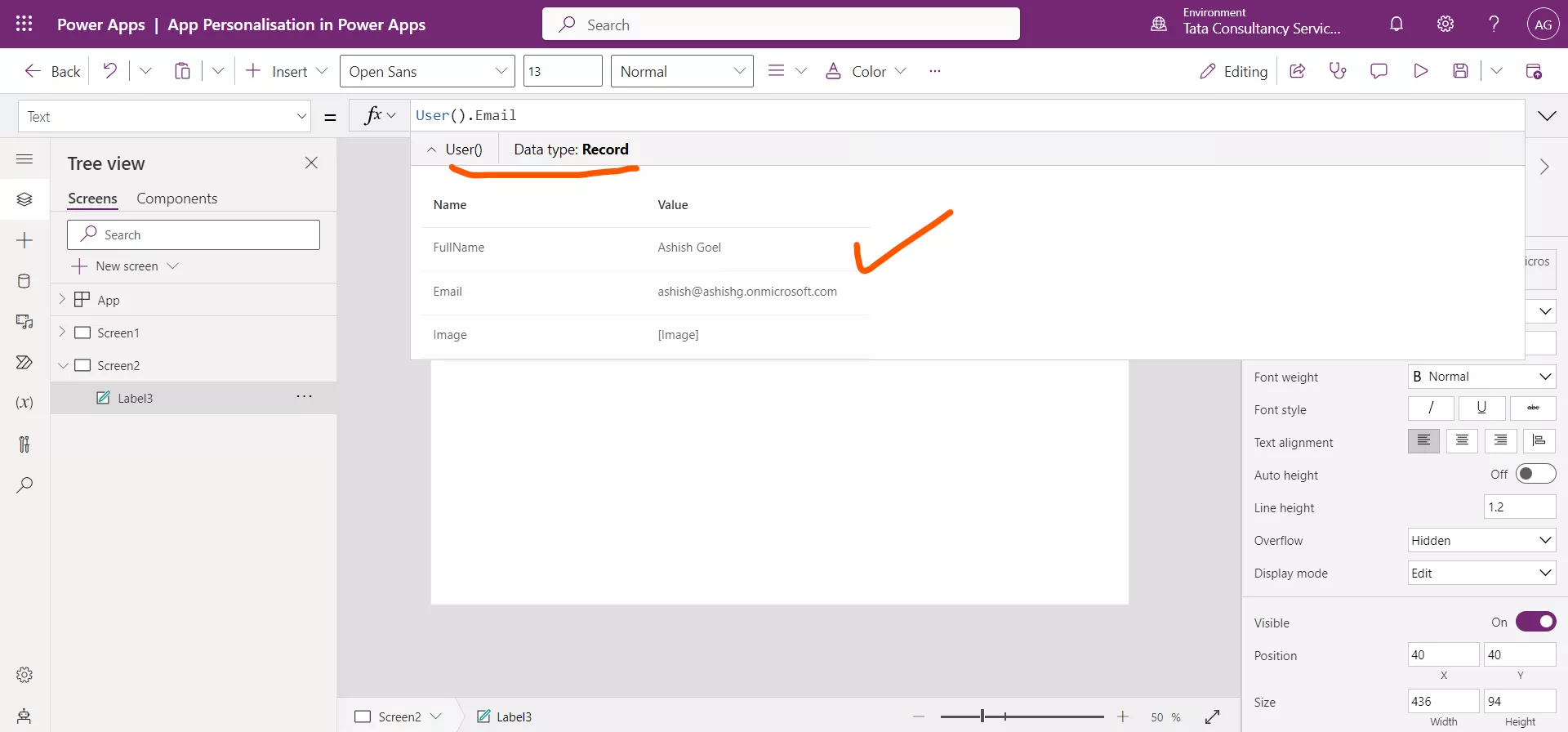Viewport: 1568px width, 732px height.
Task: Preview the app with Play icon
Action: [1420, 71]
